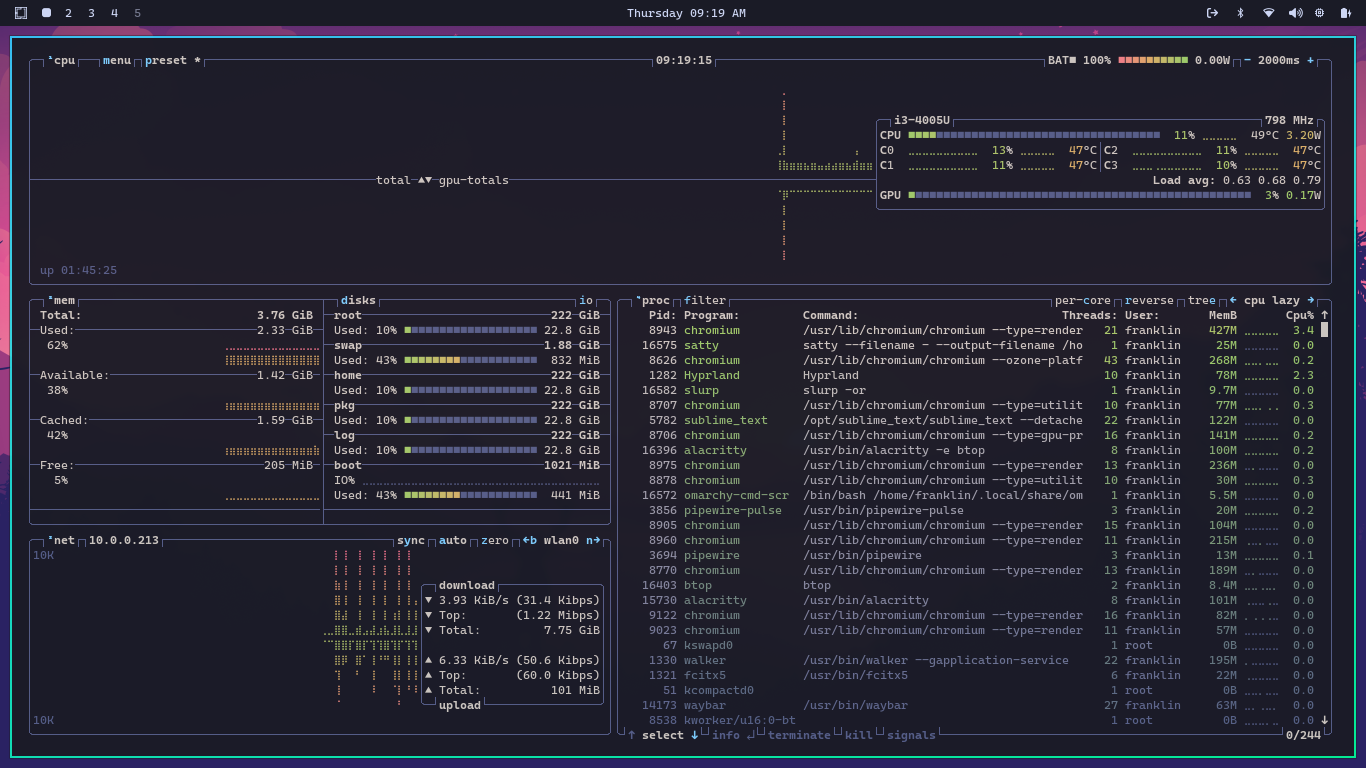Switch to previous sort column with left arrow
This screenshot has width=1366, height=768.
(x=1233, y=300)
